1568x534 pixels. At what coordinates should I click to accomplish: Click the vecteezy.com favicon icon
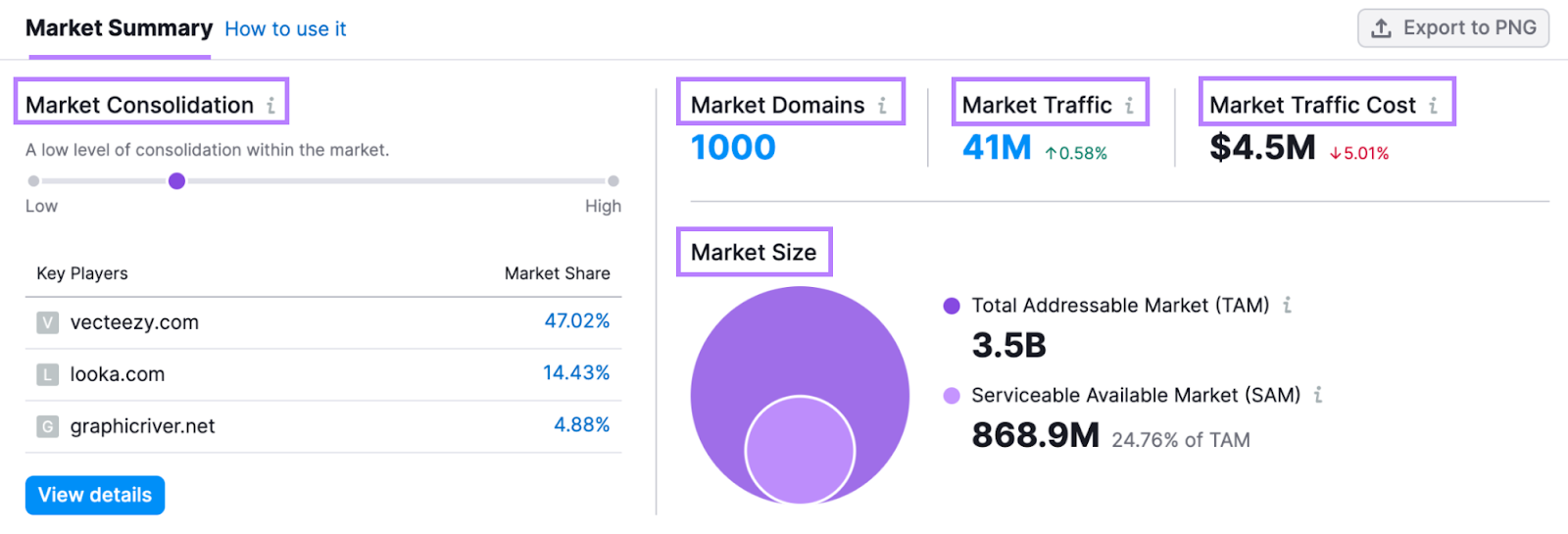47,322
